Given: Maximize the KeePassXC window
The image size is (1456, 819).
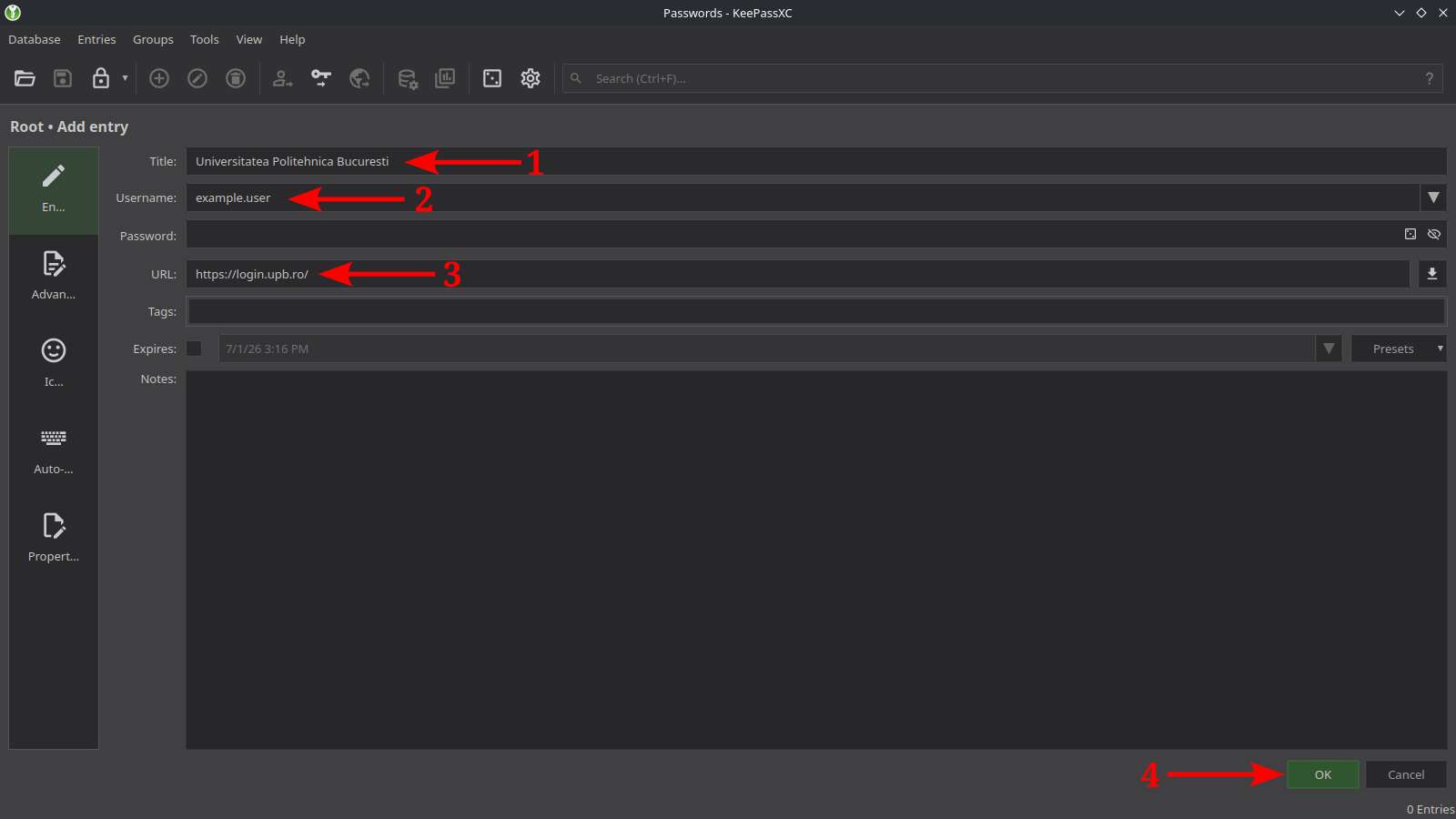Looking at the screenshot, I should point(1421,13).
